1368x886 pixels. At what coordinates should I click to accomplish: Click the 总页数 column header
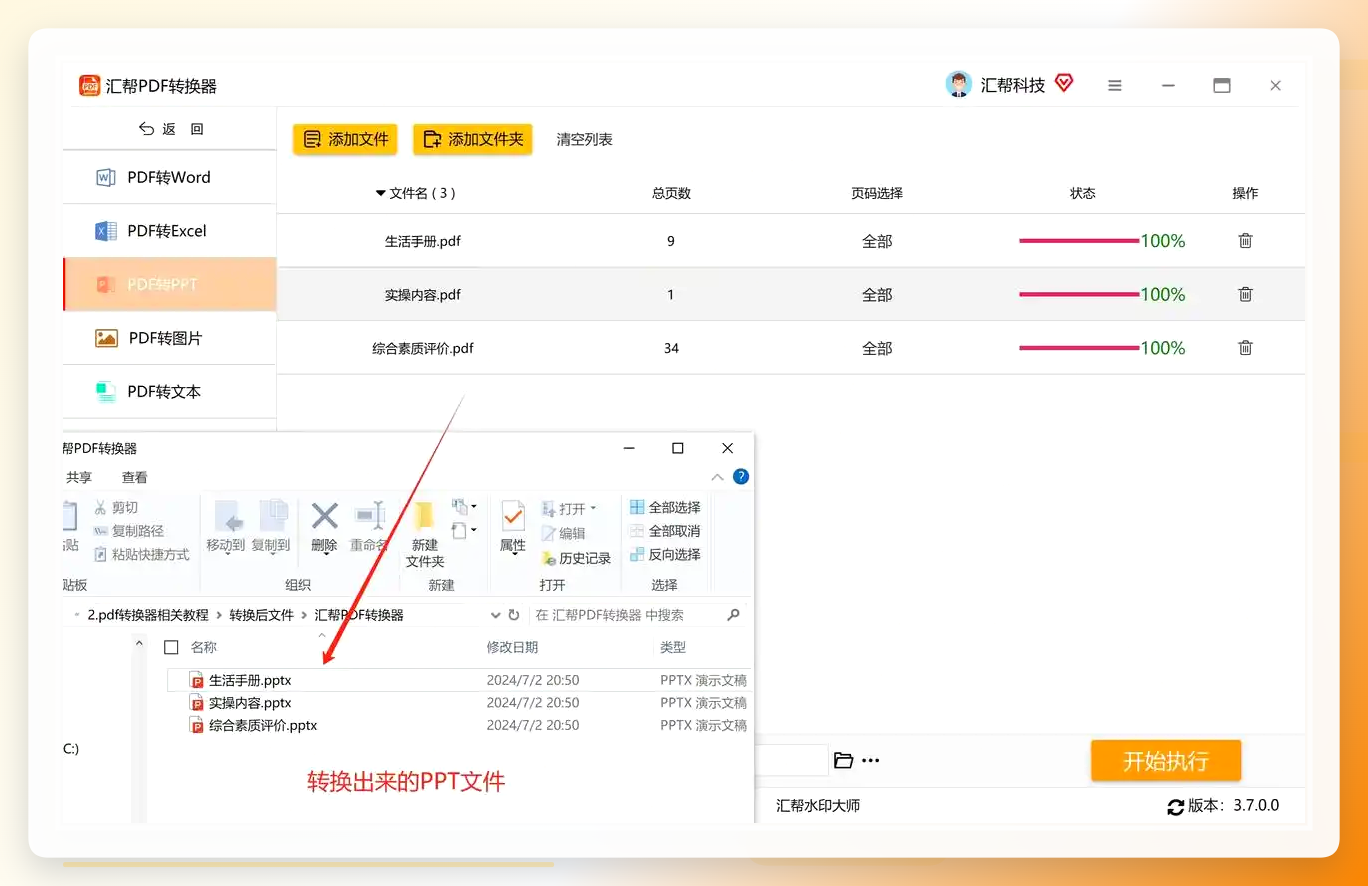[x=671, y=193]
